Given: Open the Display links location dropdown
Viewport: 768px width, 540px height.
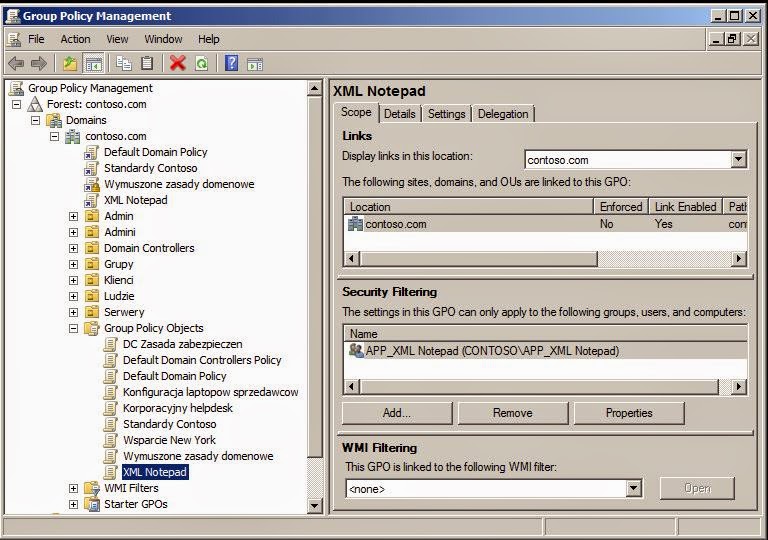Looking at the screenshot, I should 739,159.
